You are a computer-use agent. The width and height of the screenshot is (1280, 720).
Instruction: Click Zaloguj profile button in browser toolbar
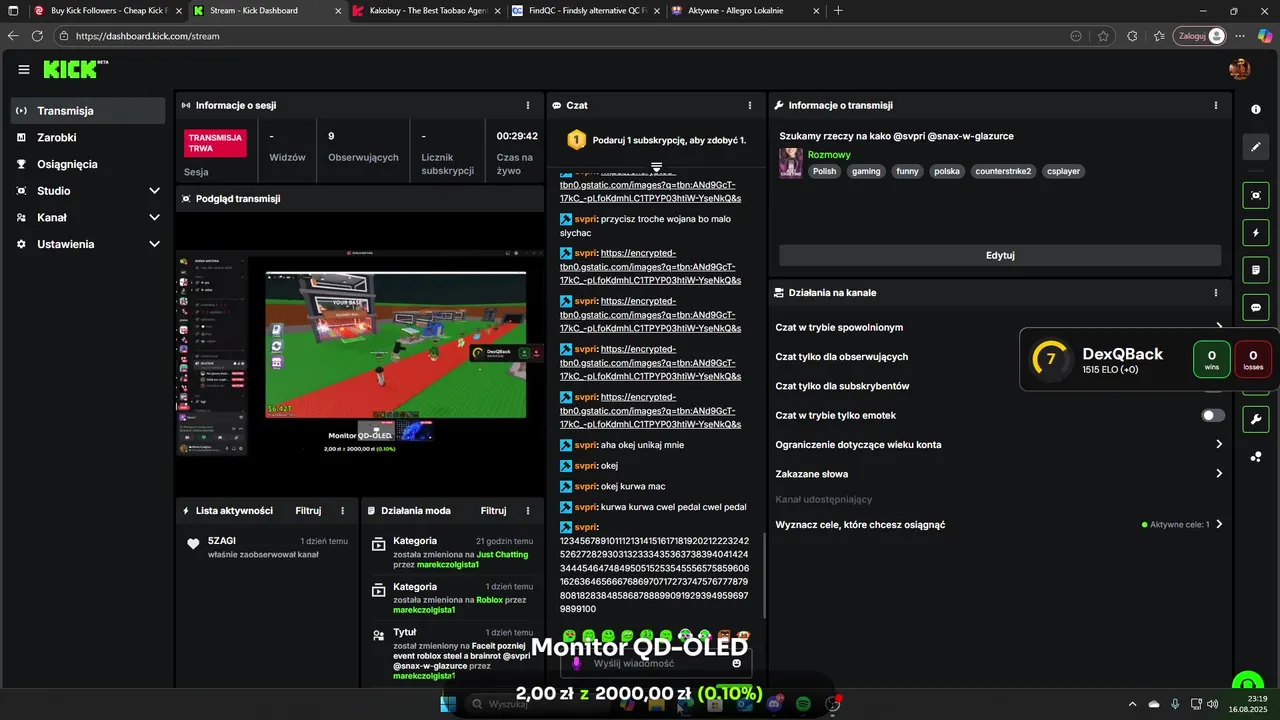[1201, 35]
